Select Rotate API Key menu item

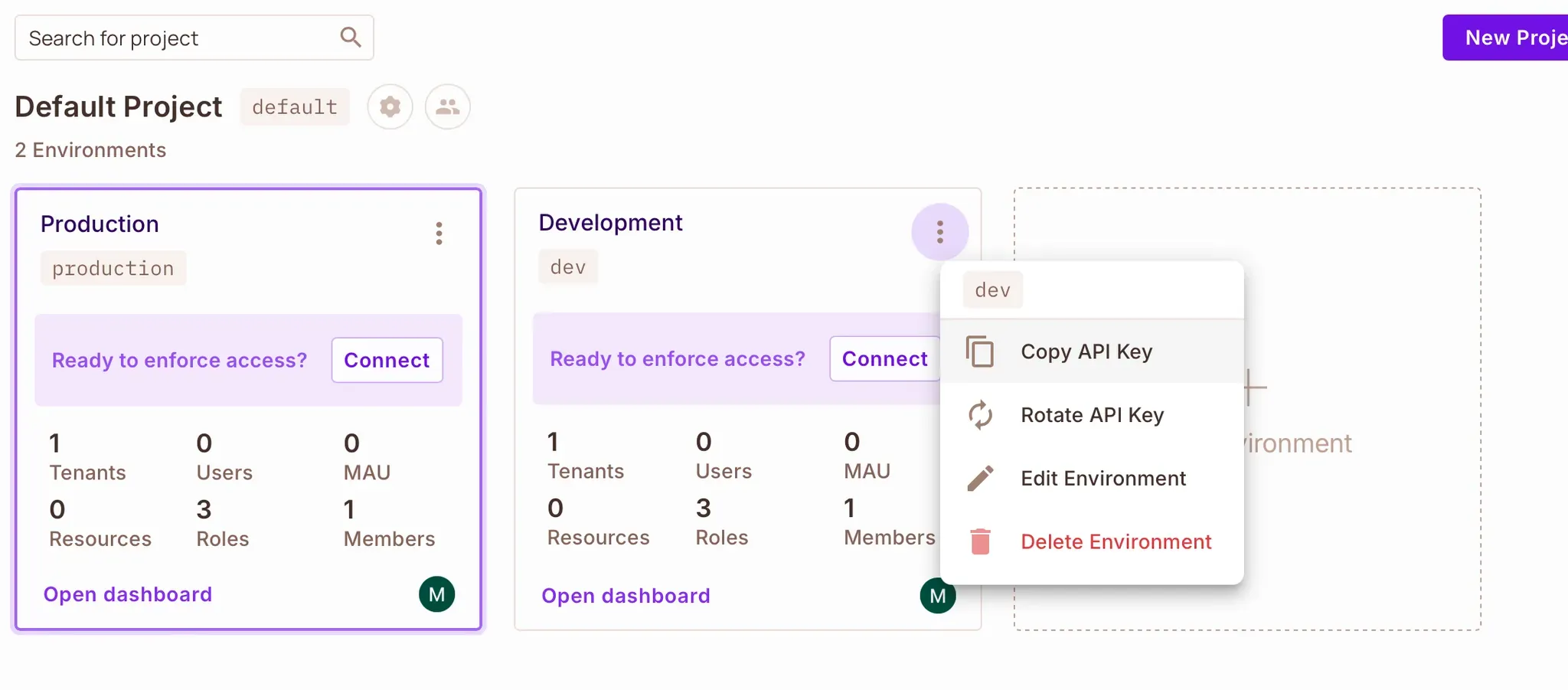tap(1092, 415)
